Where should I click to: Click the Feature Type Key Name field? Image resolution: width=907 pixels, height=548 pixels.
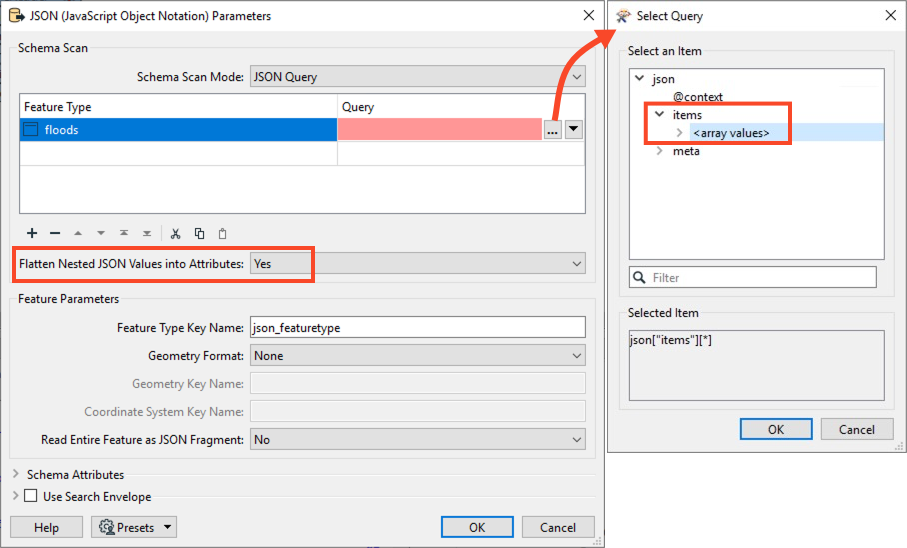pos(418,328)
